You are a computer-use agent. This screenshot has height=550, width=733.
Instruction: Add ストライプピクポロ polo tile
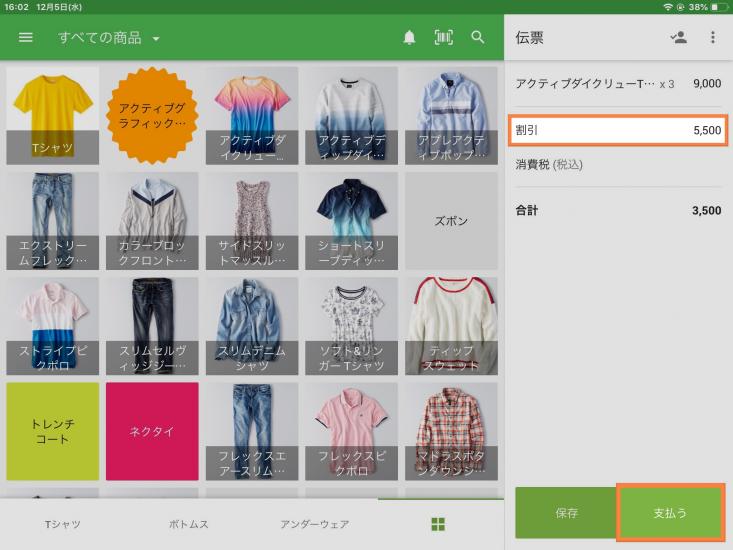coord(52,326)
